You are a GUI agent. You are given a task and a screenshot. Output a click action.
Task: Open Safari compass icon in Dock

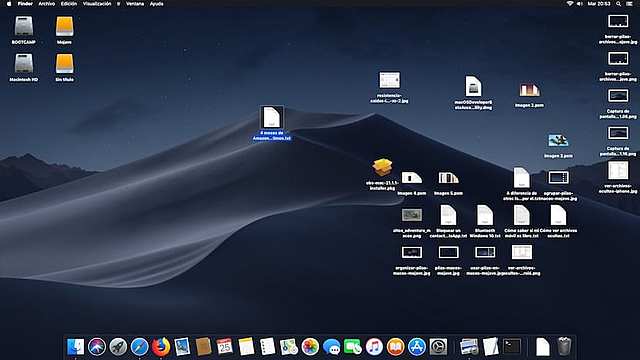pos(139,347)
